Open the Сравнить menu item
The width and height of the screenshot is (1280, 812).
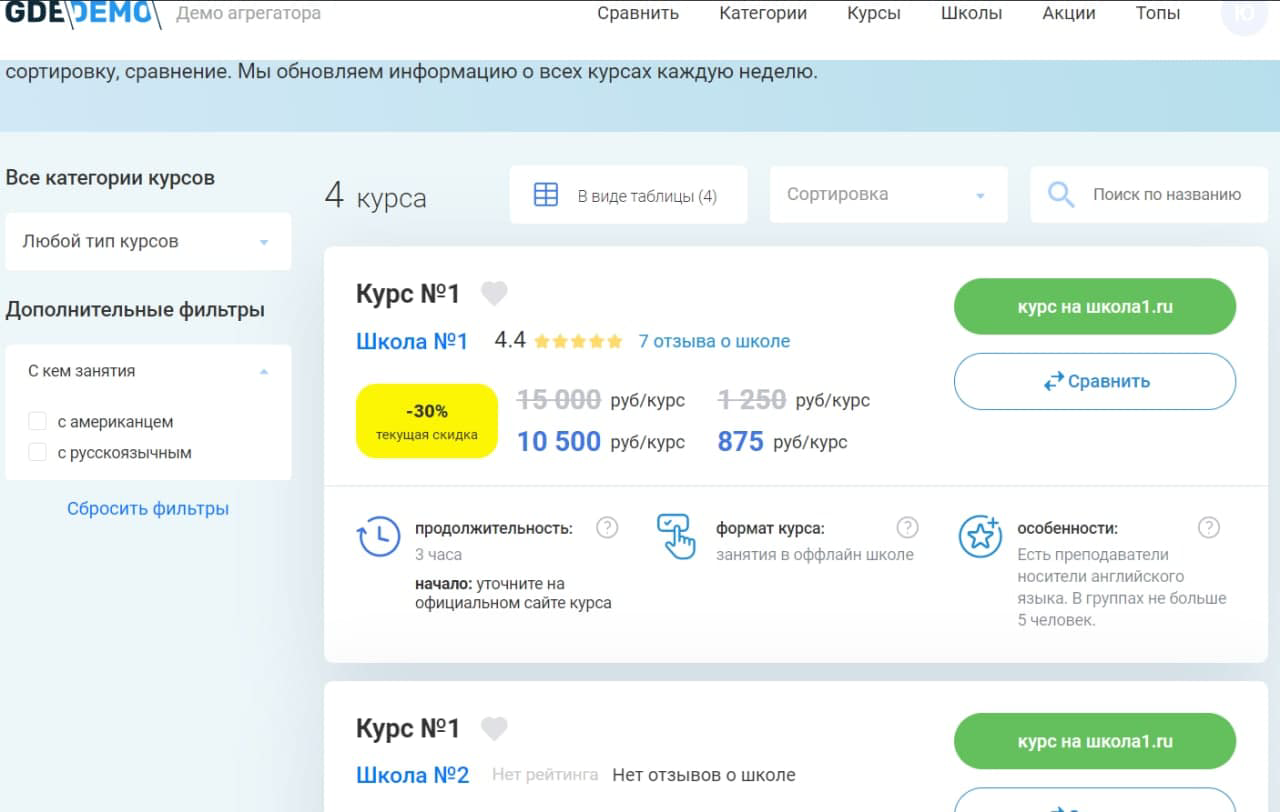638,13
